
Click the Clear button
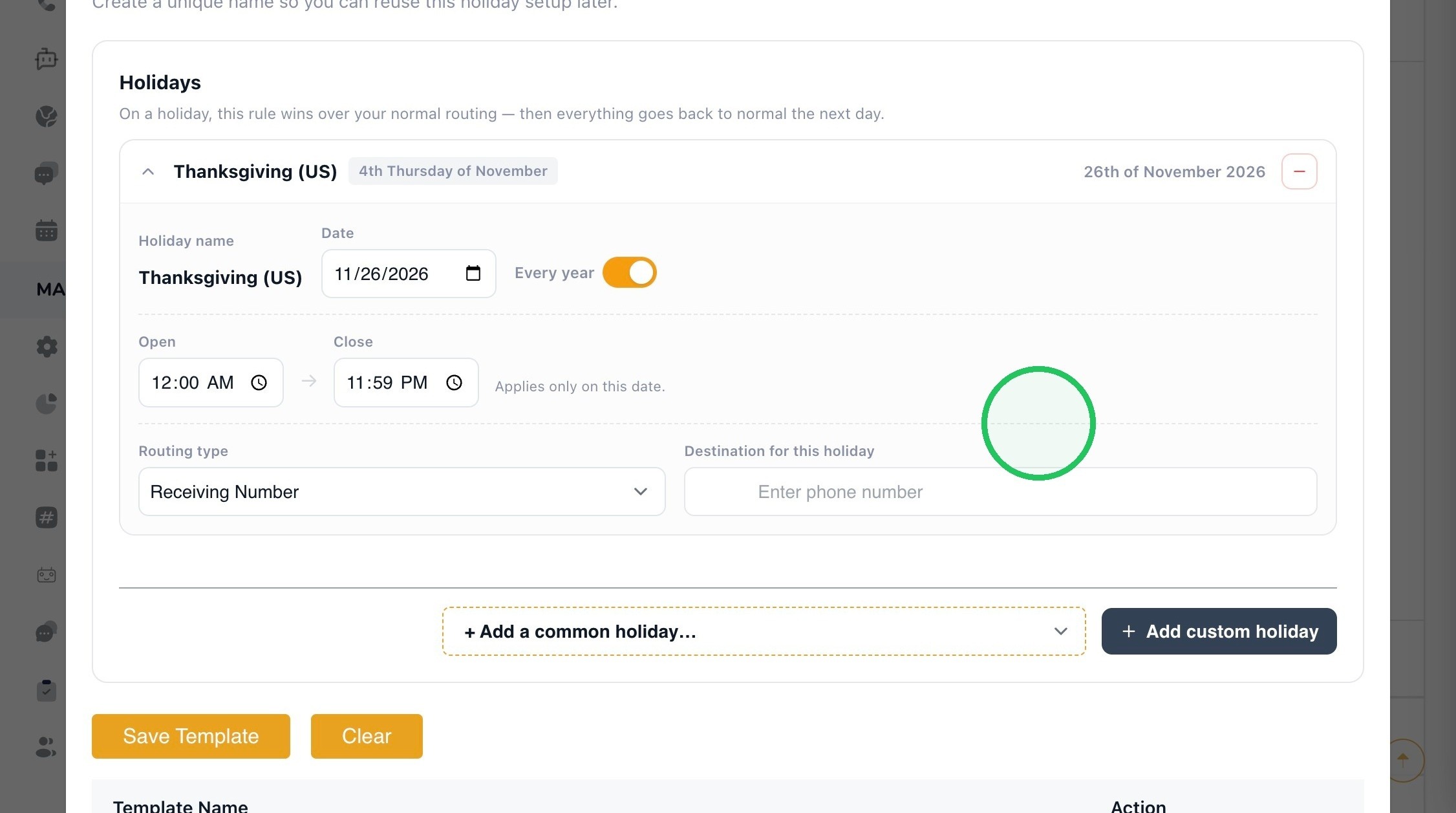(x=367, y=736)
